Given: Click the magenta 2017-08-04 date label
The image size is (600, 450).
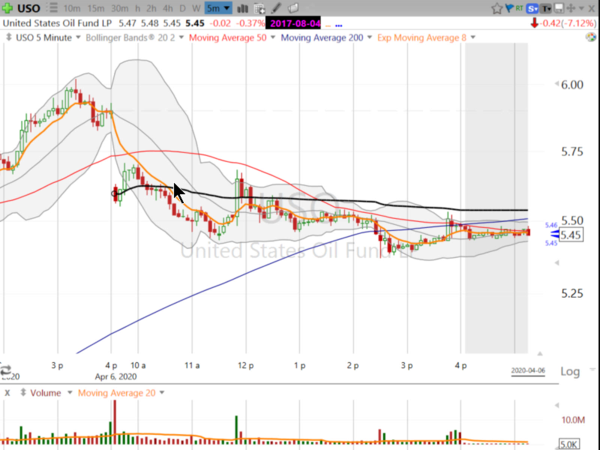Looking at the screenshot, I should (293, 23).
